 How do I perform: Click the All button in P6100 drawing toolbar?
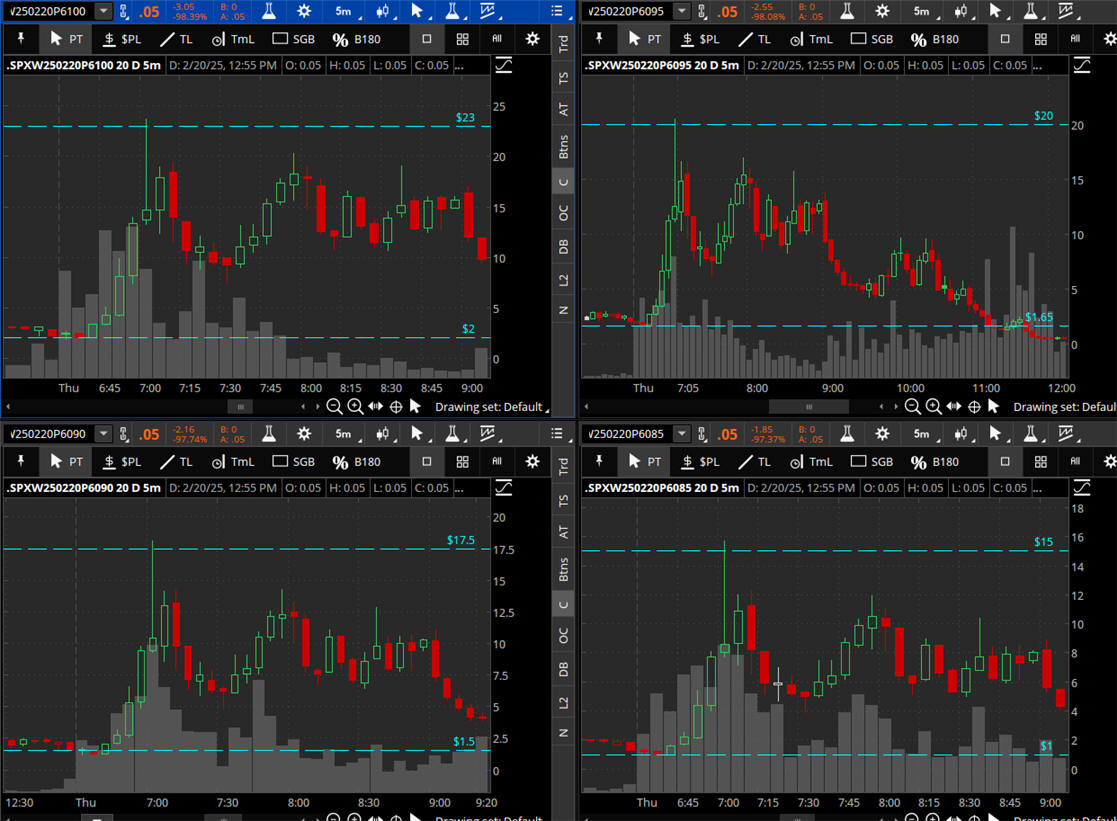coord(497,39)
